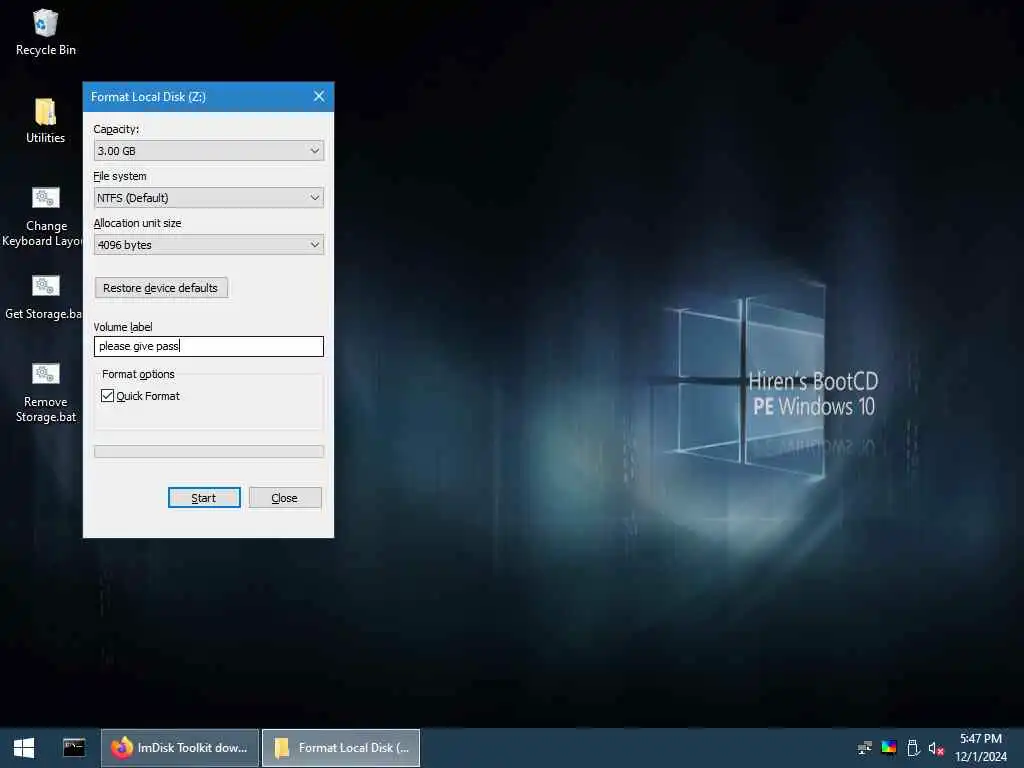Open the Recycle Bin desktop icon
This screenshot has height=768, width=1024.
click(45, 33)
